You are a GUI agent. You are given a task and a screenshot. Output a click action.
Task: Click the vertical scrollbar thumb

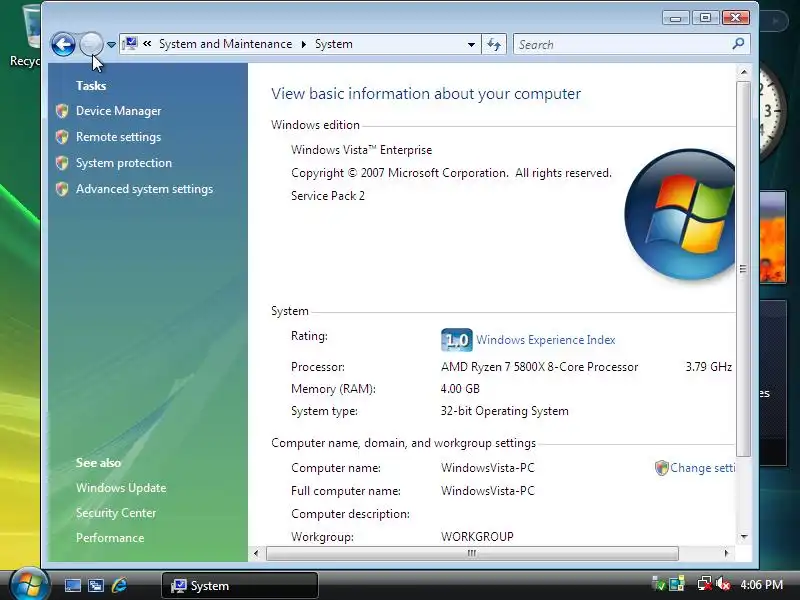[x=744, y=269]
